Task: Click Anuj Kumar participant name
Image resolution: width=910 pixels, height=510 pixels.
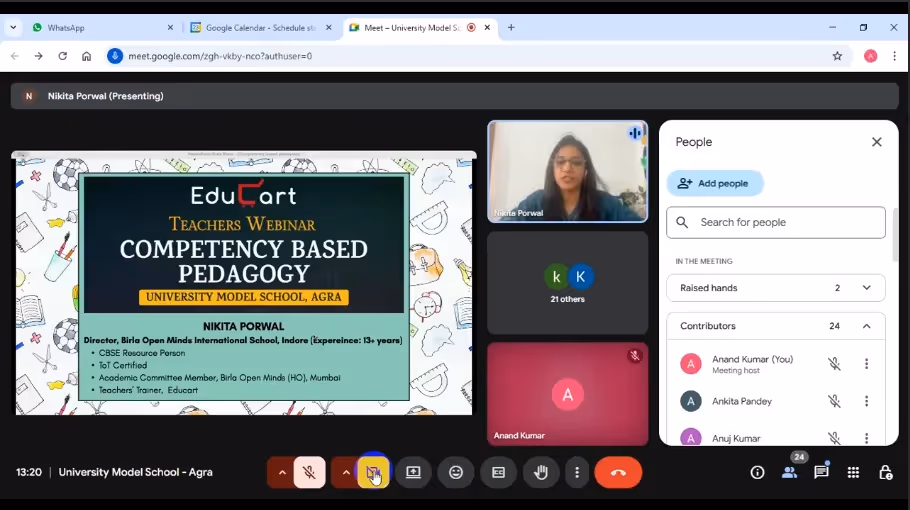Action: pos(736,438)
